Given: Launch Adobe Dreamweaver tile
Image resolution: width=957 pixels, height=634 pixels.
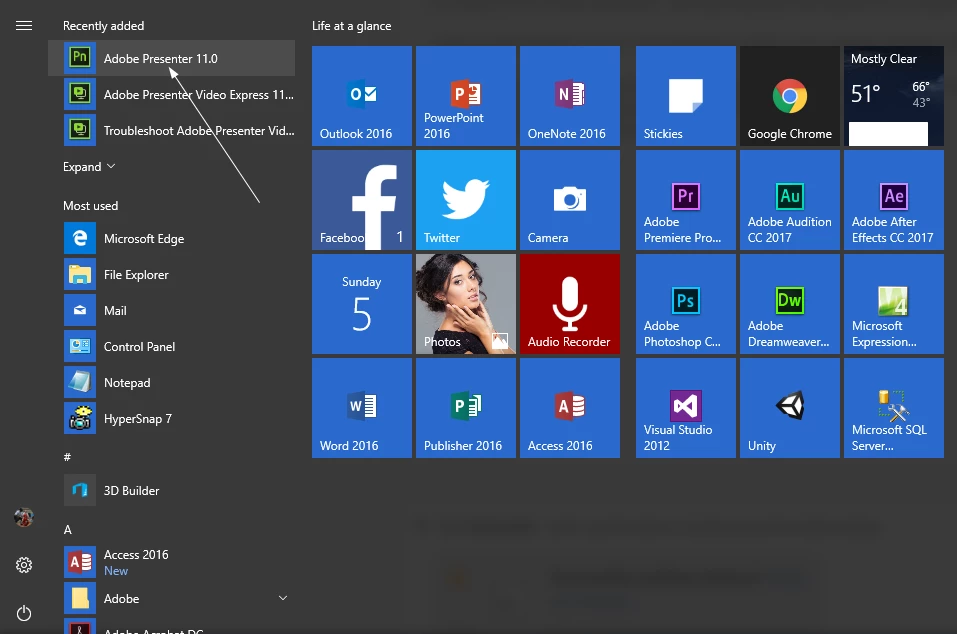Looking at the screenshot, I should 790,304.
